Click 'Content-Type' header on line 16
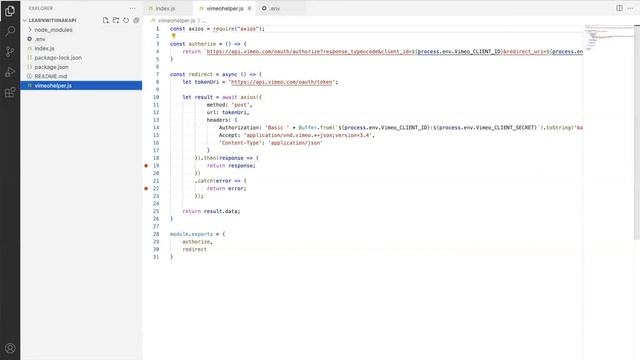 pyautogui.click(x=243, y=143)
